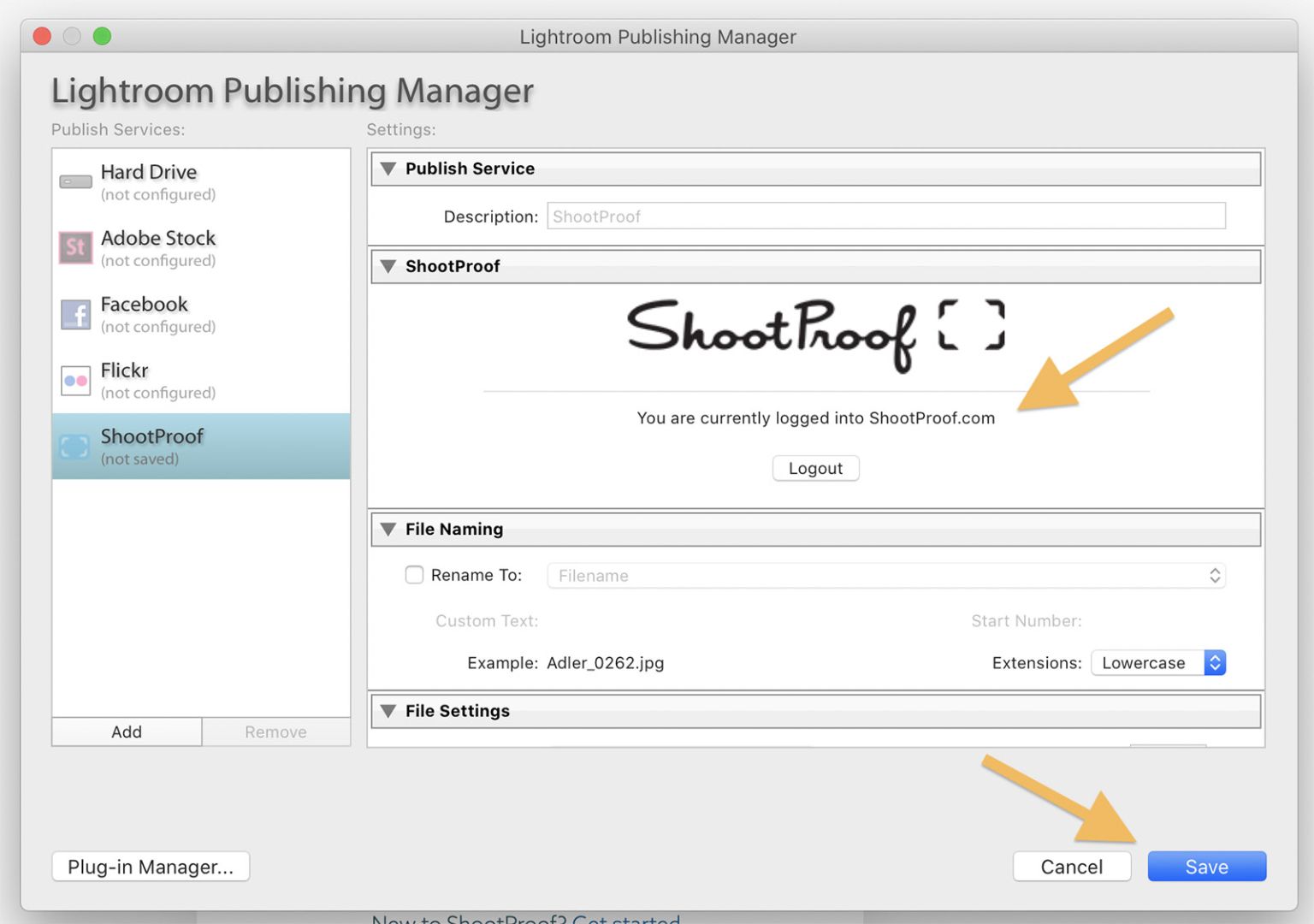Click the Add button below Publish Services
The image size is (1314, 924).
coord(126,731)
